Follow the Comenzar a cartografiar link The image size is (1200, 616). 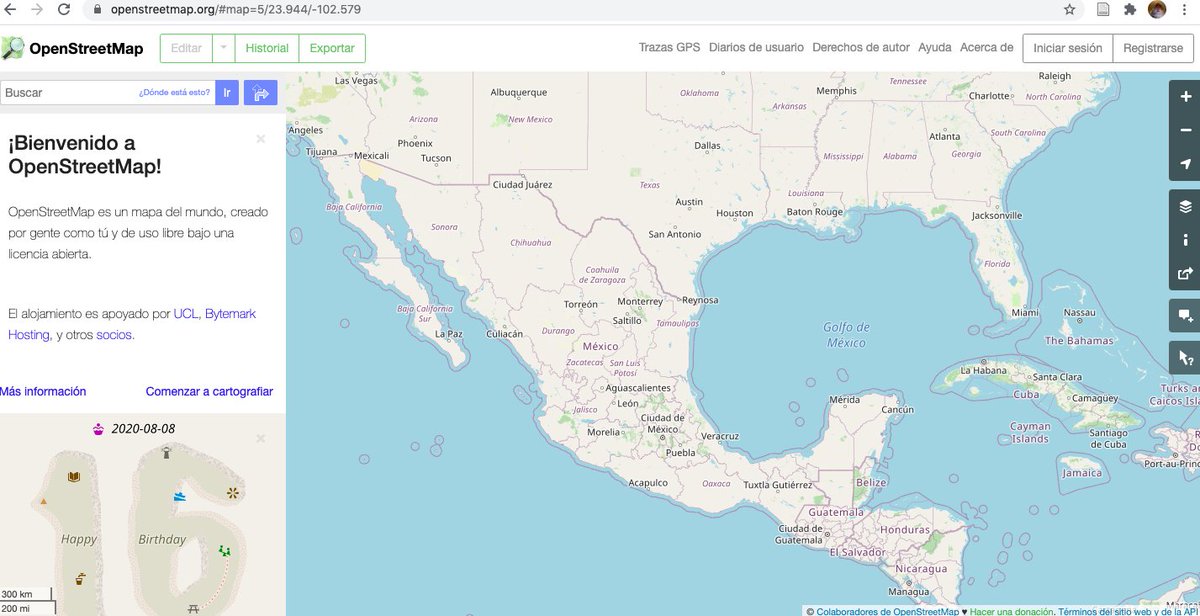[x=210, y=391]
